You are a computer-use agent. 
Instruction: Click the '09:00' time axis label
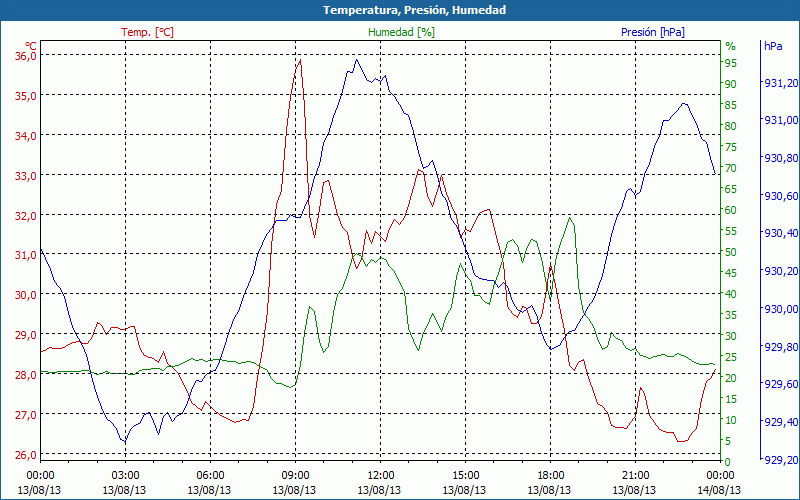point(295,476)
